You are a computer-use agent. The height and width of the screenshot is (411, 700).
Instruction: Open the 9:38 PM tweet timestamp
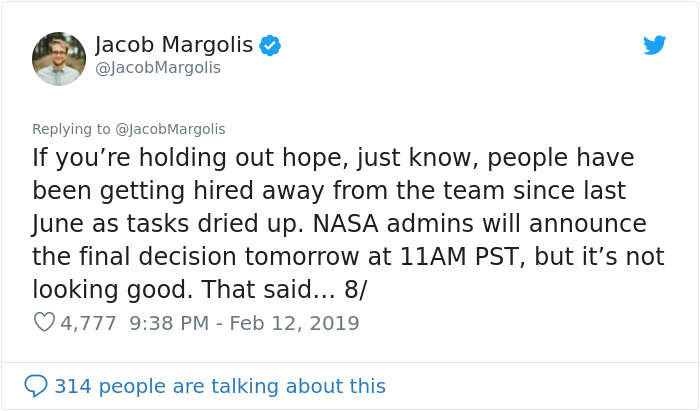(x=169, y=323)
